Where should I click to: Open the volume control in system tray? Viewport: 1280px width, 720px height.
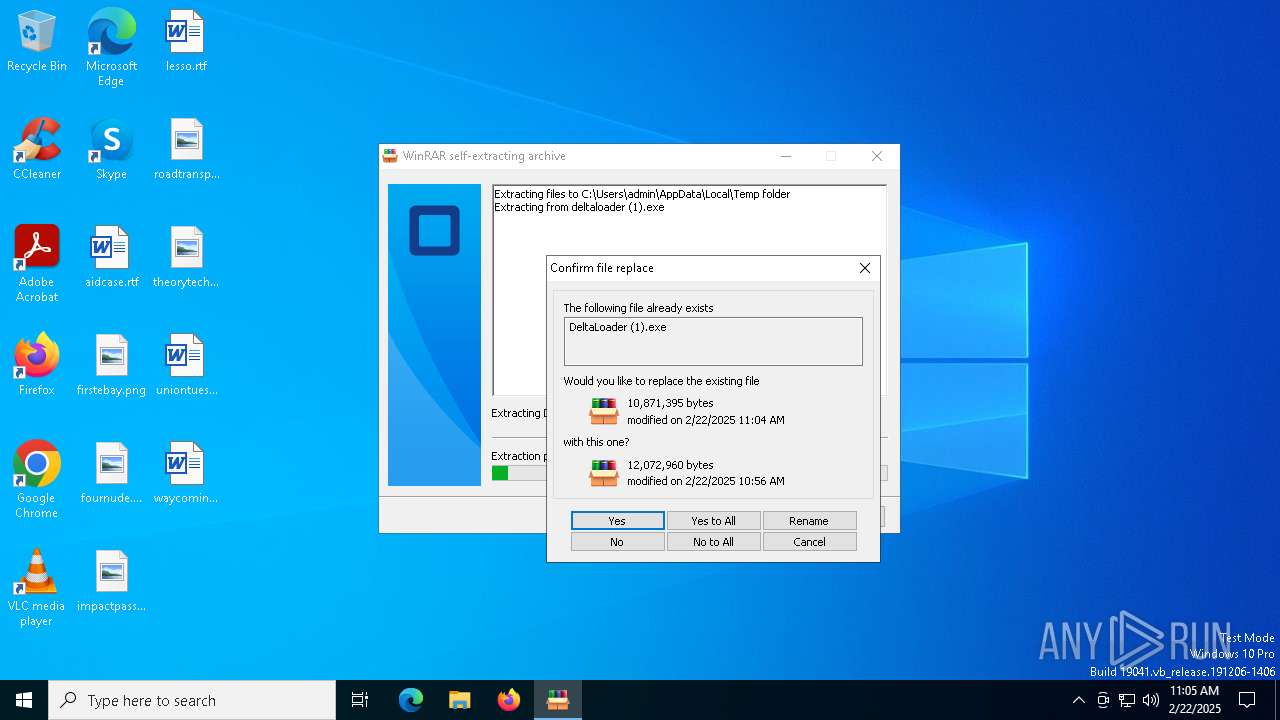tap(1151, 700)
